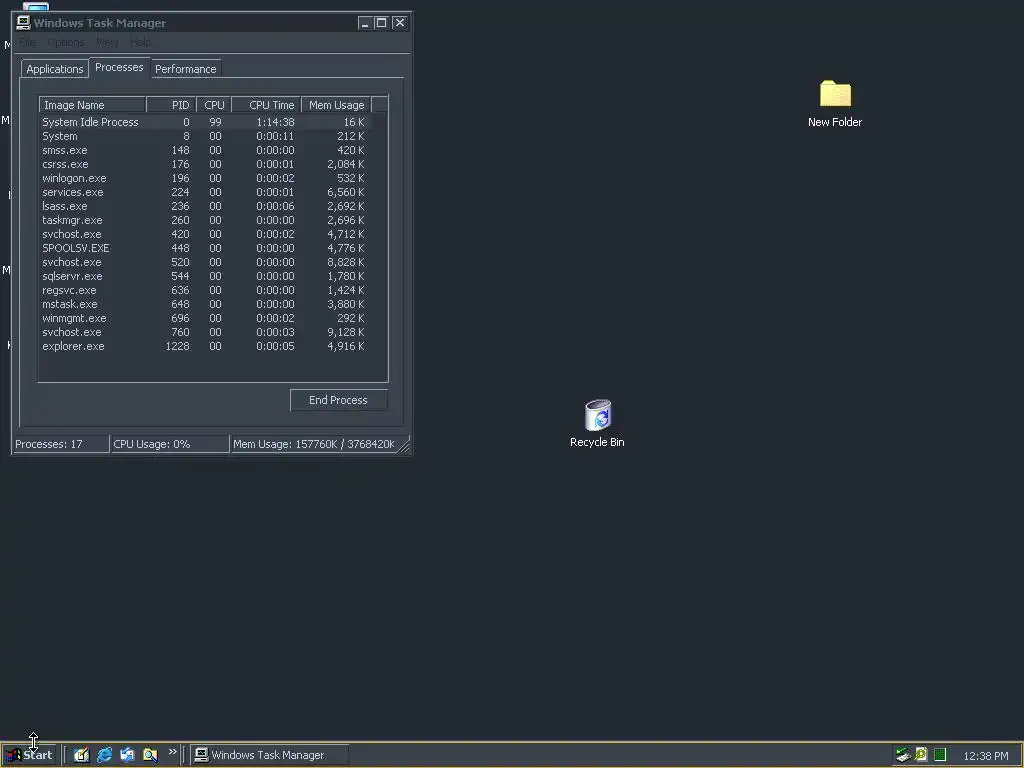Sort by the CPU column header

click(214, 105)
